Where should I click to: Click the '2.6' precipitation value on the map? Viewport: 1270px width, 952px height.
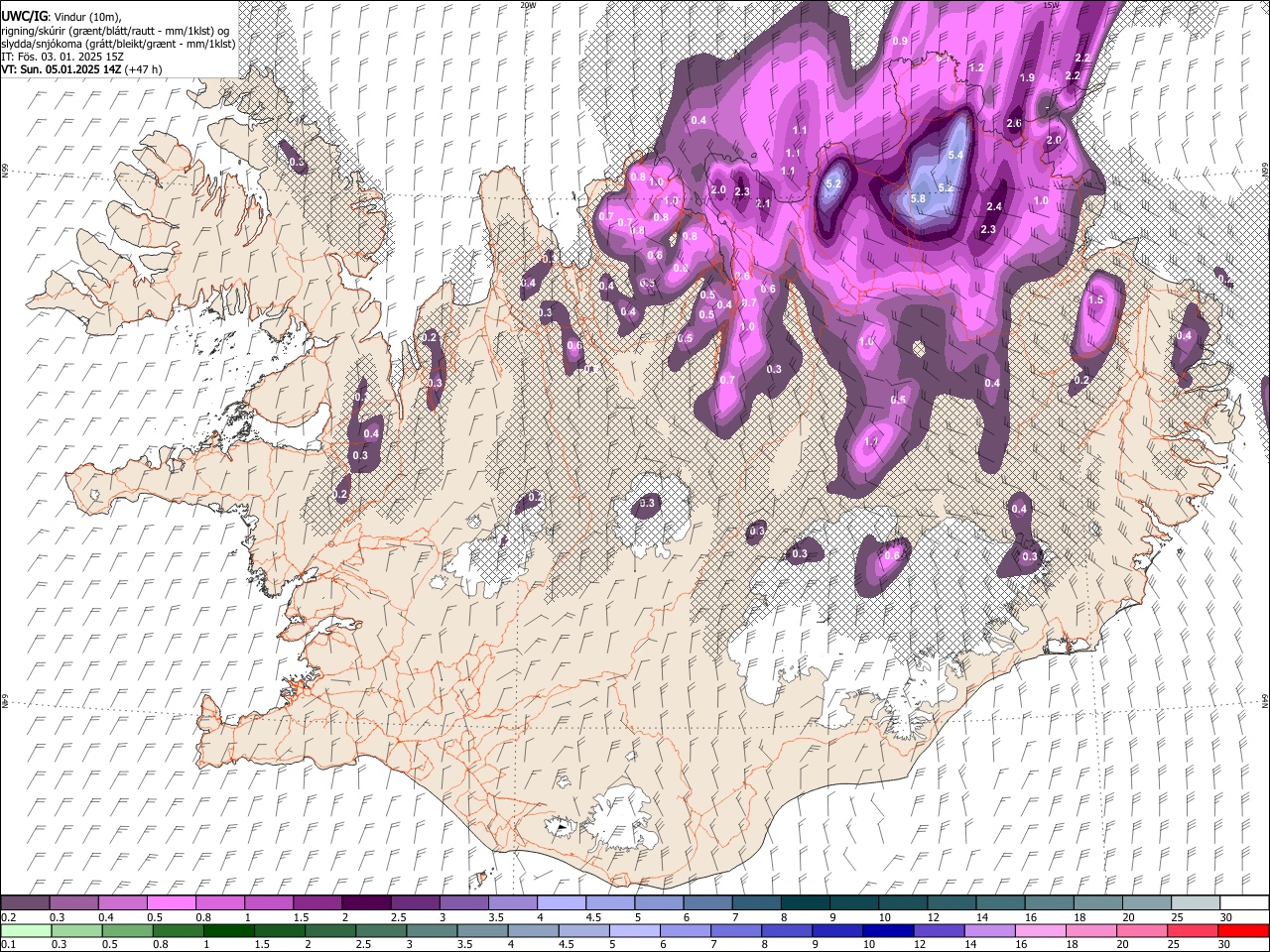pyautogui.click(x=1014, y=124)
